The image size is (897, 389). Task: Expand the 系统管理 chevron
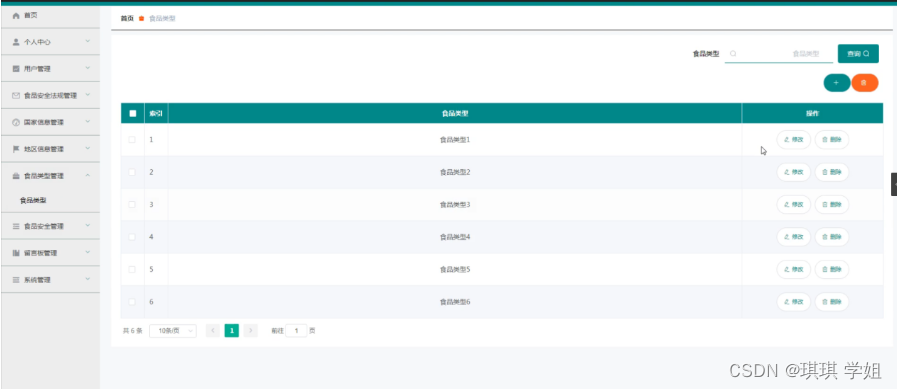point(88,279)
